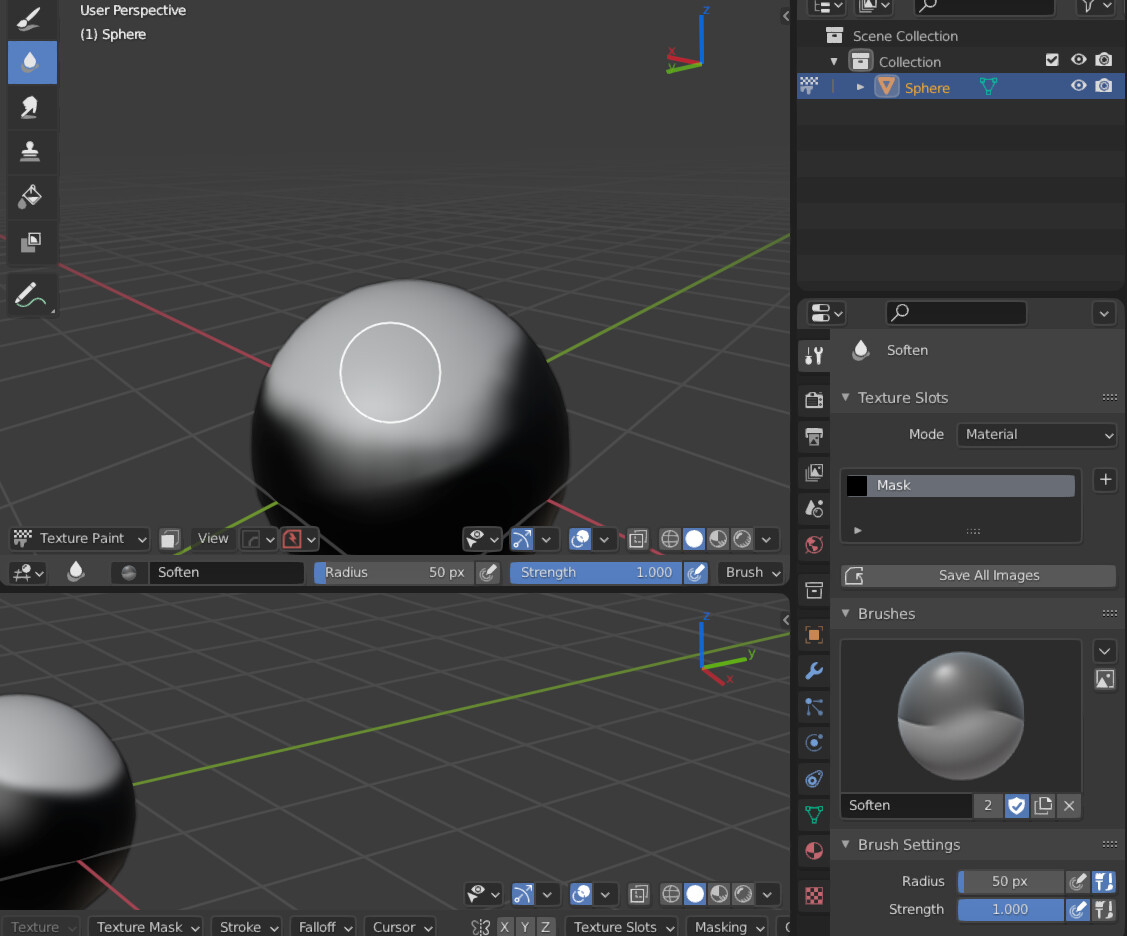This screenshot has height=936, width=1127.
Task: Adjust the Strength slider in Brush Settings
Action: coord(1010,909)
